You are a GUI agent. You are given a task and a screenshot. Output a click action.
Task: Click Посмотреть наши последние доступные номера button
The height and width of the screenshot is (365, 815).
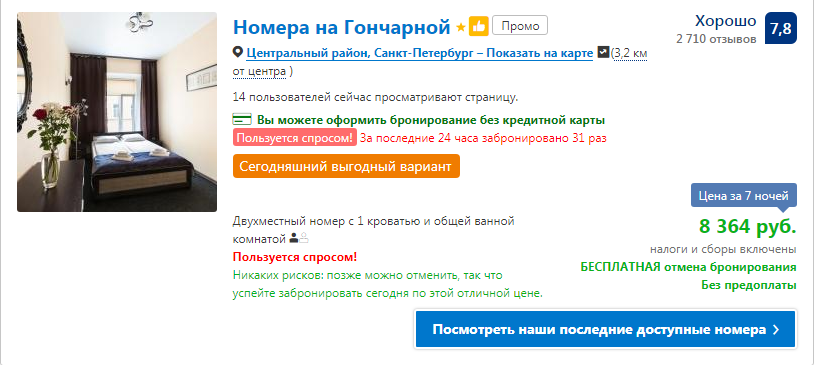[605, 329]
